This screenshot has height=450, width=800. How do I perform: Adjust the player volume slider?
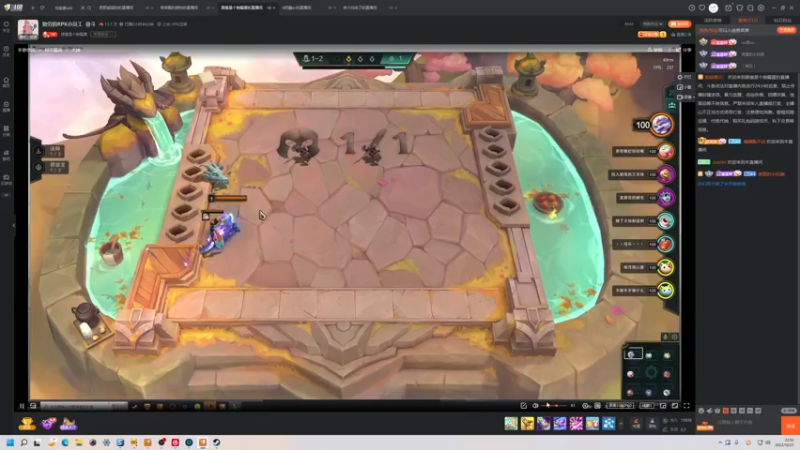554,406
